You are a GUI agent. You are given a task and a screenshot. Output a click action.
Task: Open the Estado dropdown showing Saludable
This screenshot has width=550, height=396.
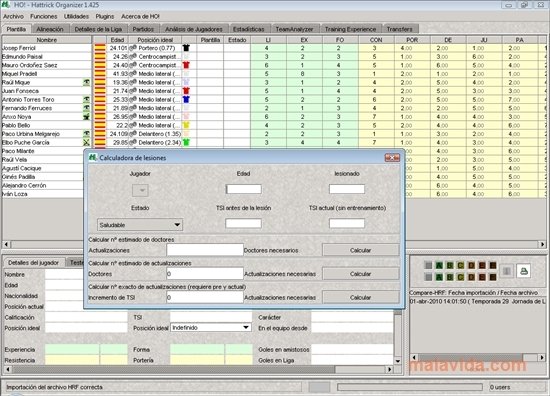(140, 225)
